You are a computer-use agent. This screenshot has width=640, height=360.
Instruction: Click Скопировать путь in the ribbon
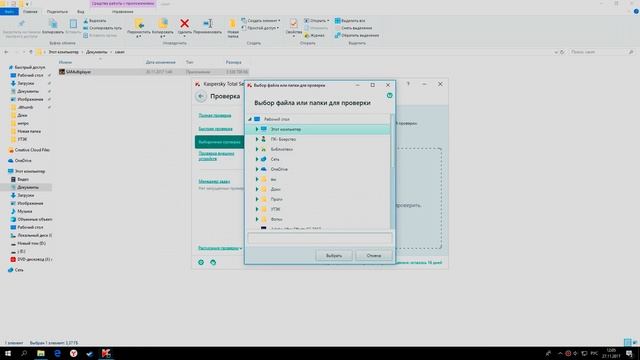click(x=102, y=28)
